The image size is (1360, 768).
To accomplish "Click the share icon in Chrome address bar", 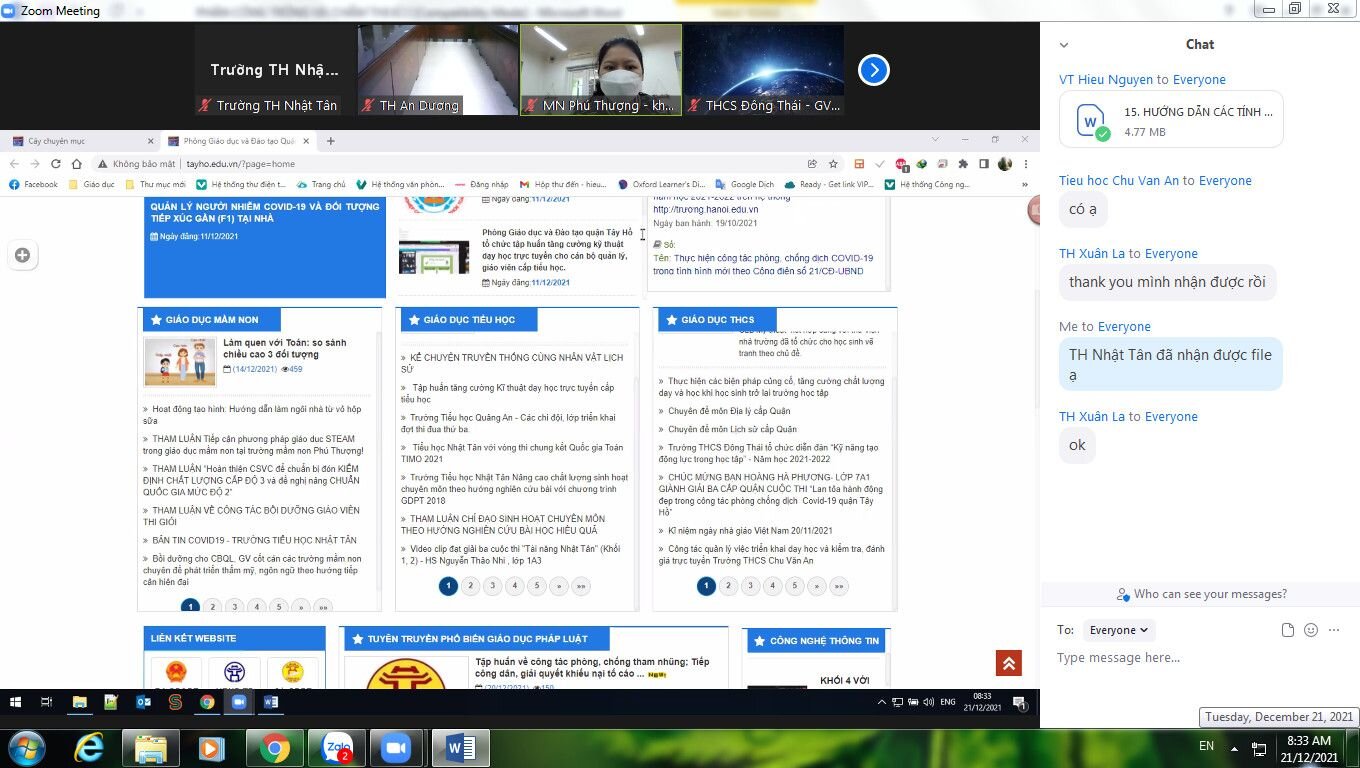I will click(812, 163).
